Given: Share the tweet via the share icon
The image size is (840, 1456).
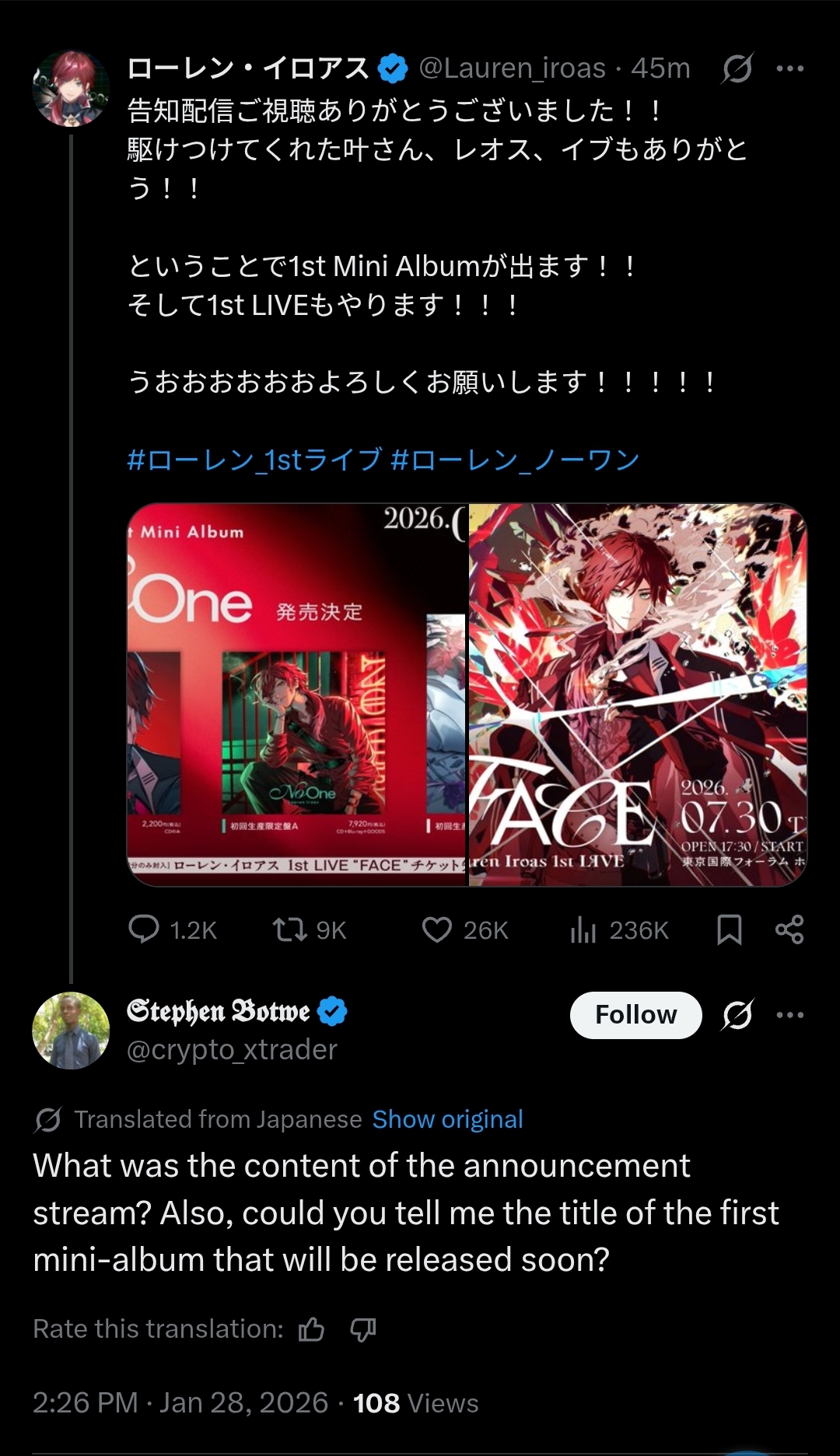Looking at the screenshot, I should click(789, 929).
